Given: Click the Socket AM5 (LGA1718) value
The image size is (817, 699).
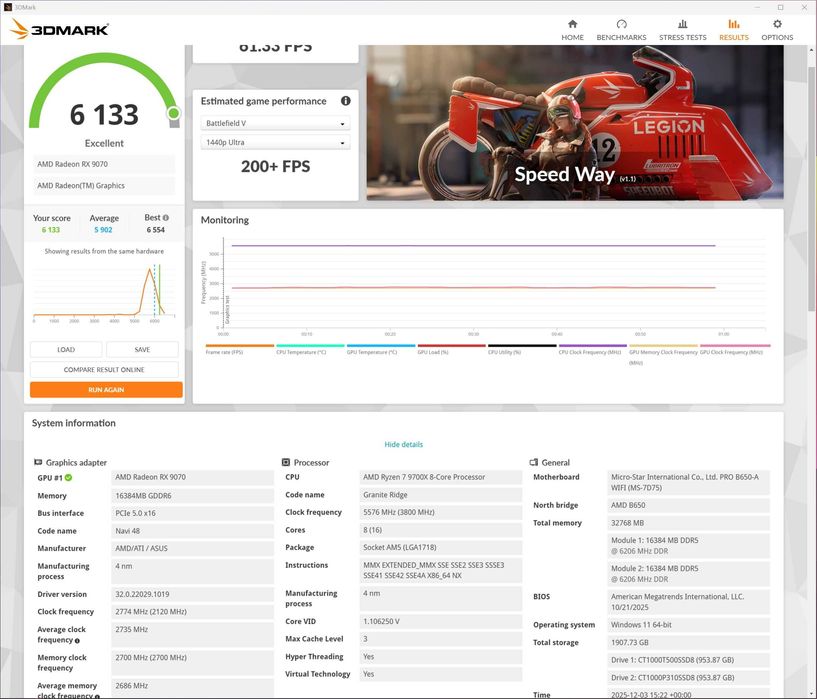Looking at the screenshot, I should [441, 547].
